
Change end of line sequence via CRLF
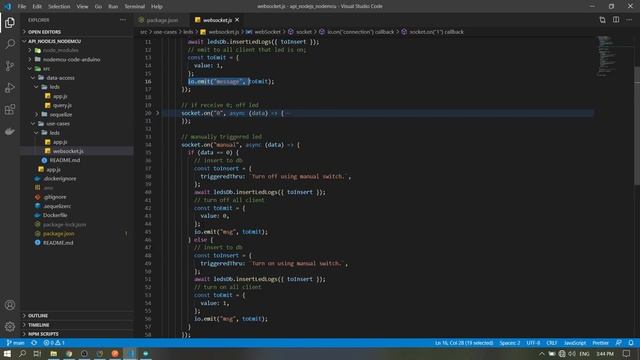pyautogui.click(x=552, y=343)
